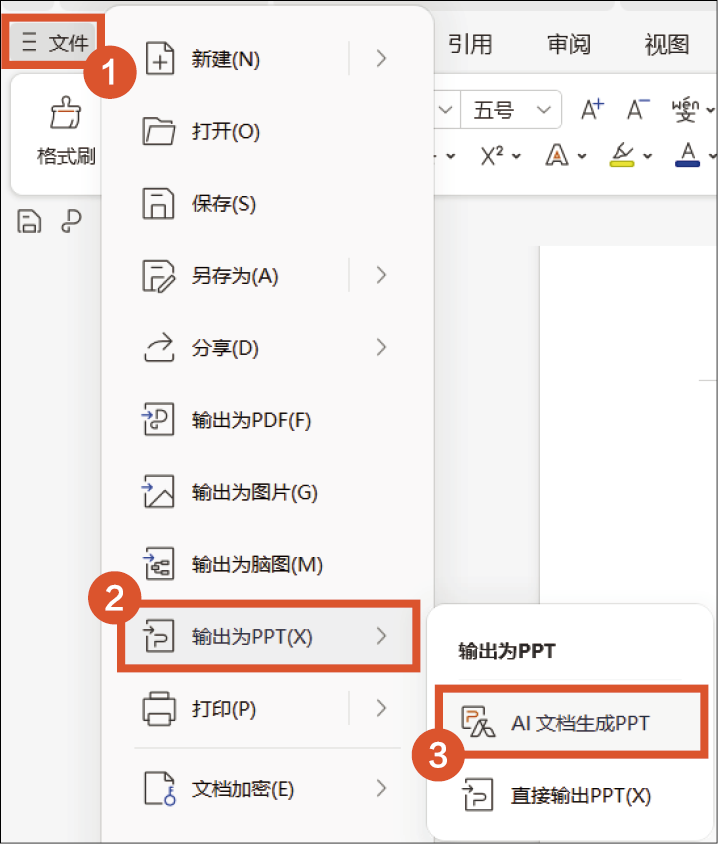Click the yellow highlighter pen icon
Image resolution: width=718 pixels, height=844 pixels.
click(624, 154)
